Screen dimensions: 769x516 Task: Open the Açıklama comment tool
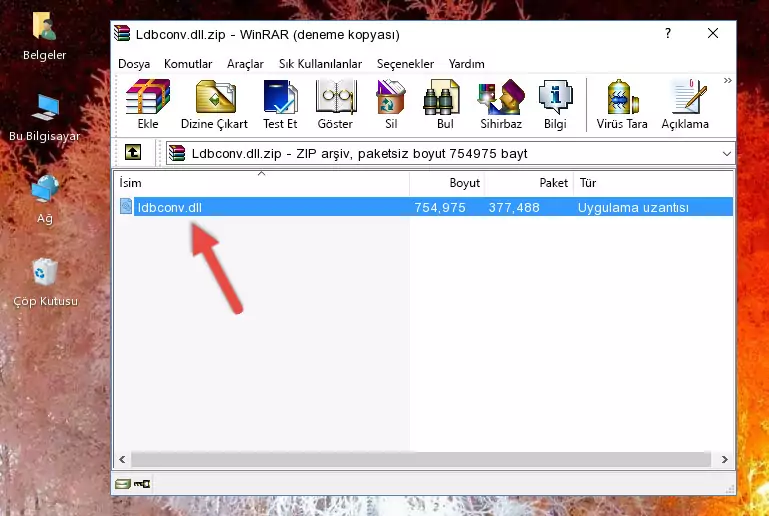[x=685, y=104]
